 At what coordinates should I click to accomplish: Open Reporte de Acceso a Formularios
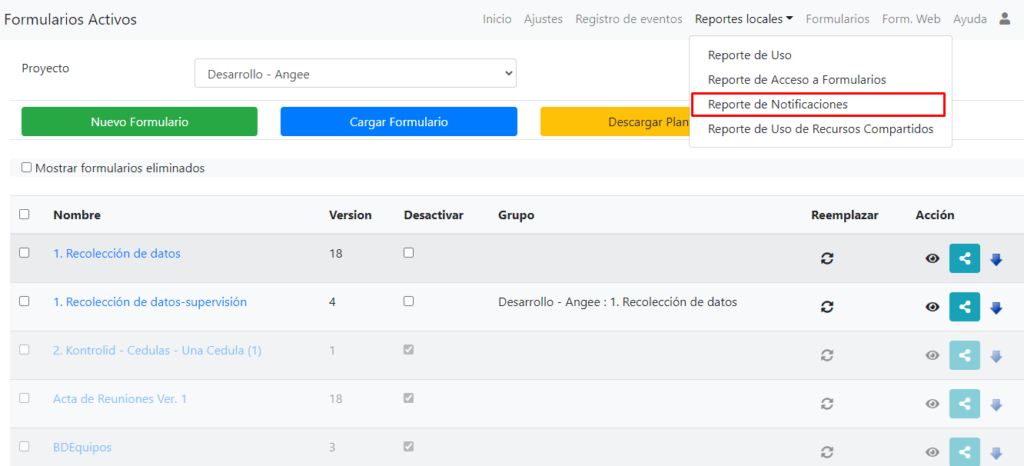pyautogui.click(x=796, y=79)
